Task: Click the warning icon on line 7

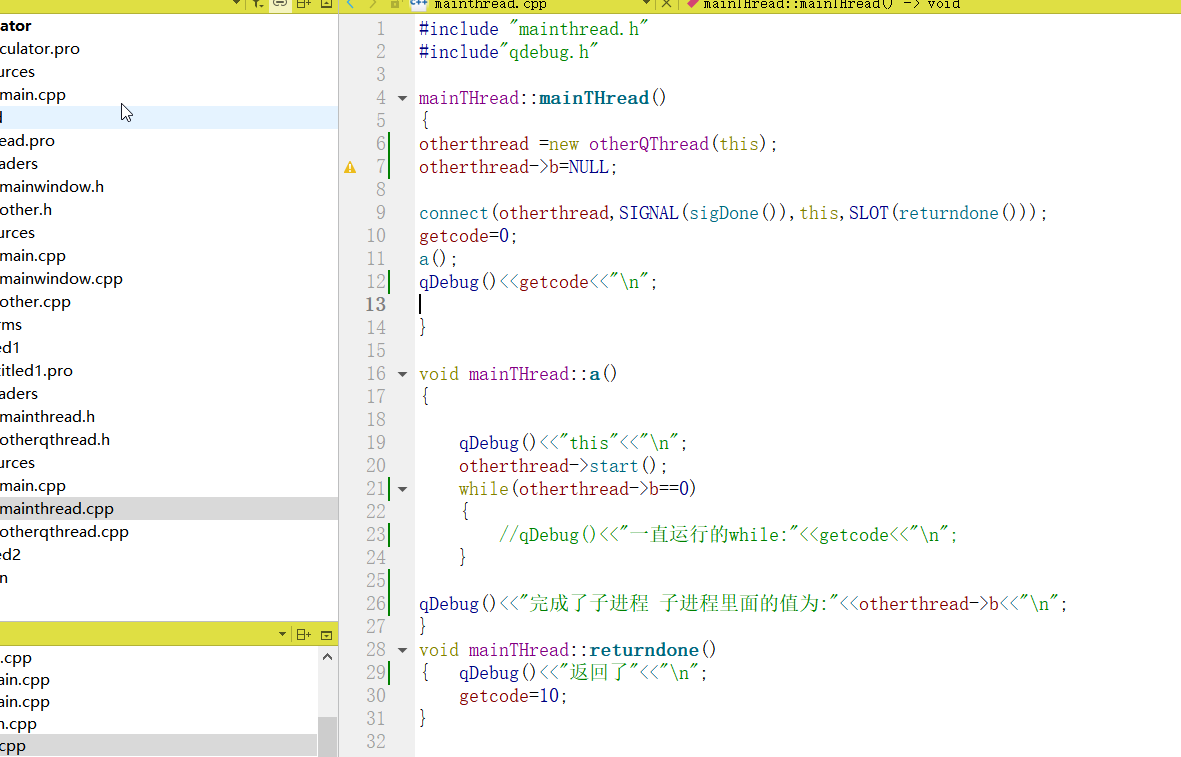Action: pos(350,167)
